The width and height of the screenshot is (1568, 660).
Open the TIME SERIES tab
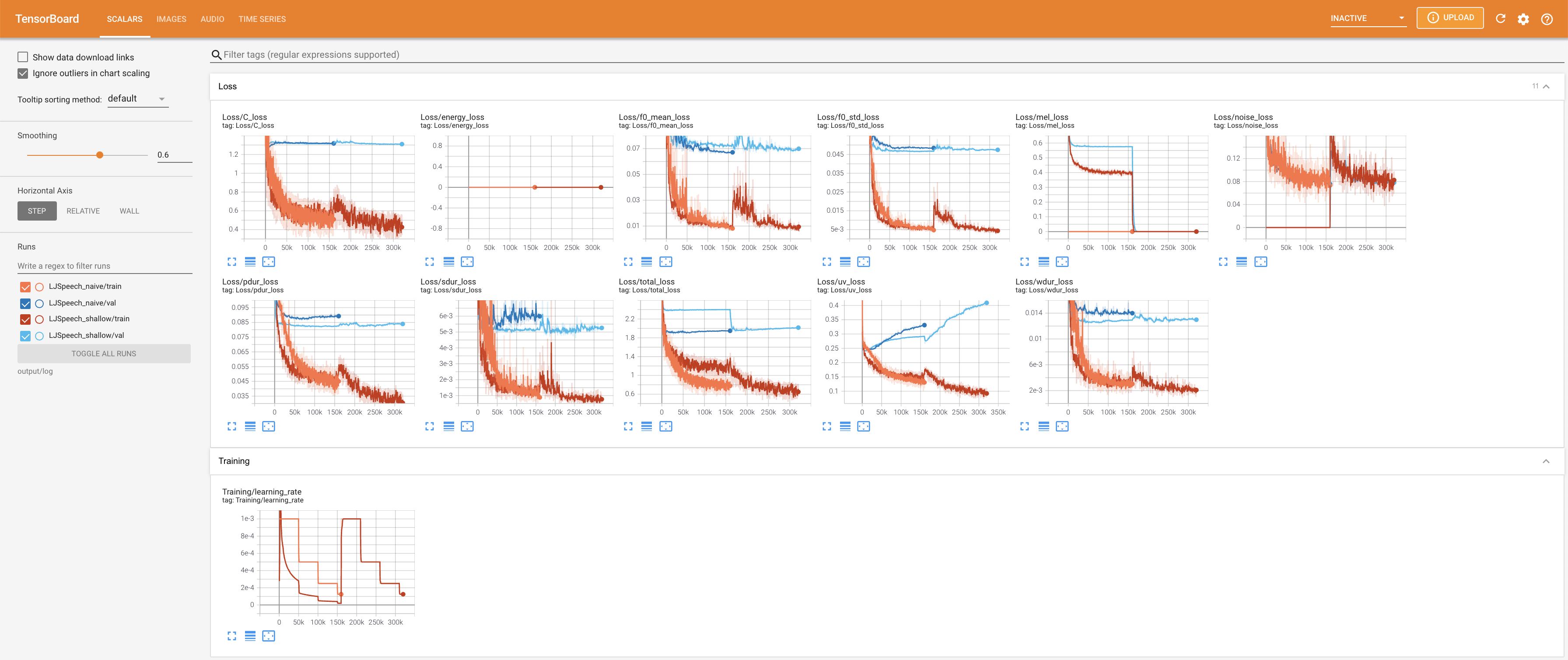tap(262, 19)
